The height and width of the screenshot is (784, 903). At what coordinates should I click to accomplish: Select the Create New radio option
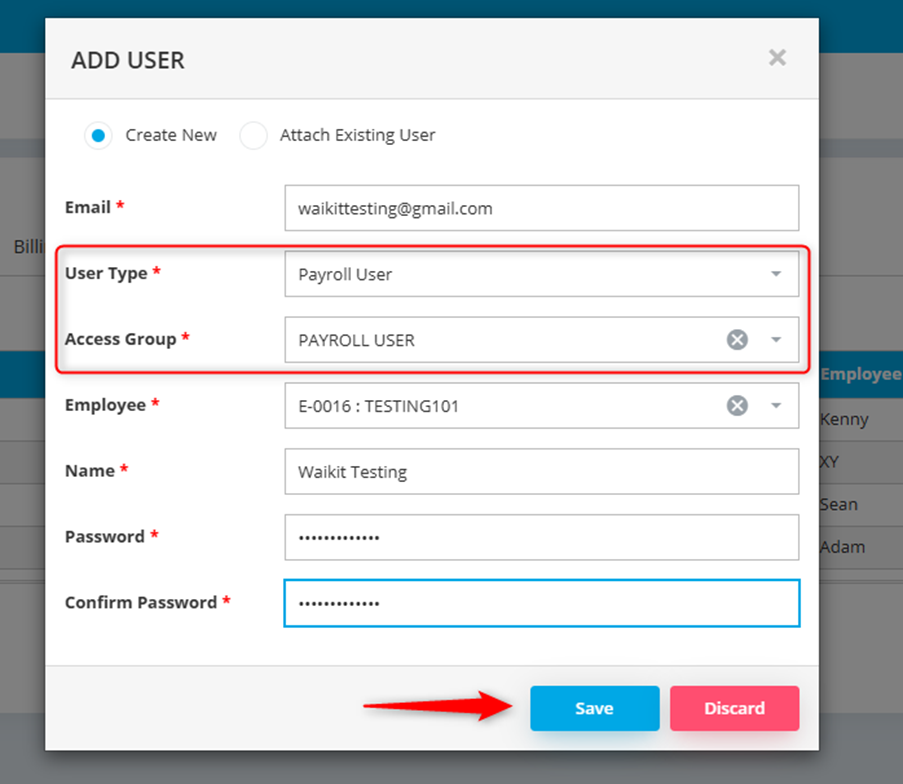coord(98,135)
